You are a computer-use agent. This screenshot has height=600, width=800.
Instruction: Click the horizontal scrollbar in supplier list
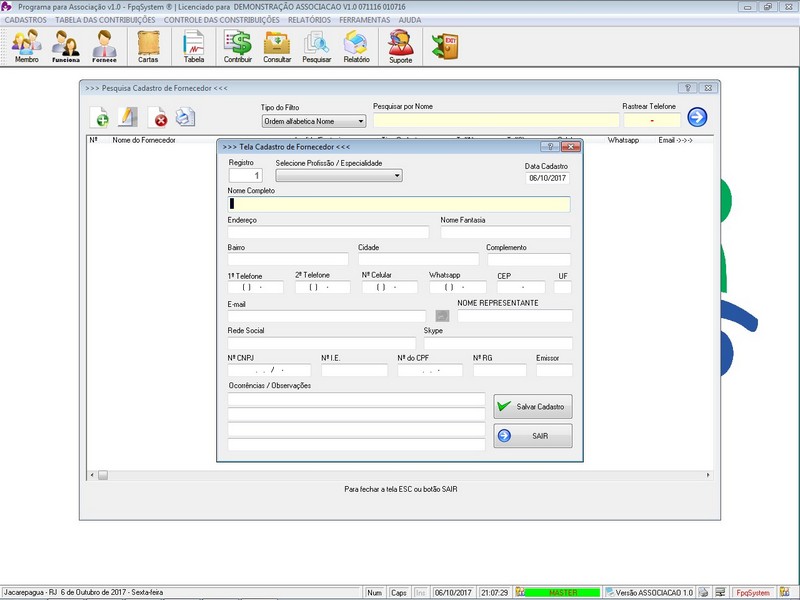pos(400,475)
